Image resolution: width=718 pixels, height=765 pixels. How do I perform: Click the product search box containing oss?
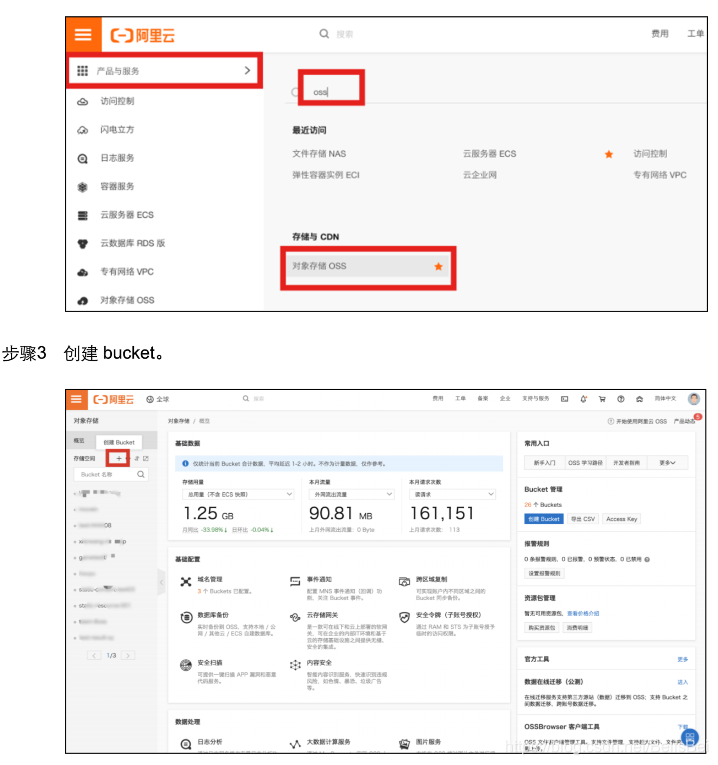pyautogui.click(x=332, y=92)
